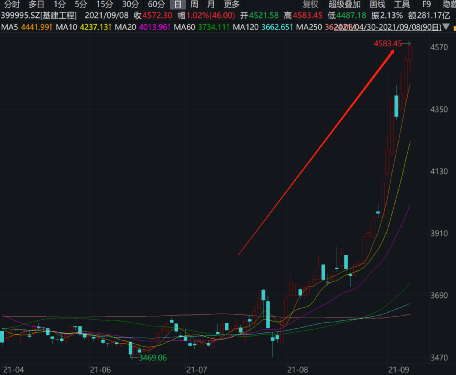Select the 多日 multi-day tab
Viewport: 456px width, 375px height.
37,4
